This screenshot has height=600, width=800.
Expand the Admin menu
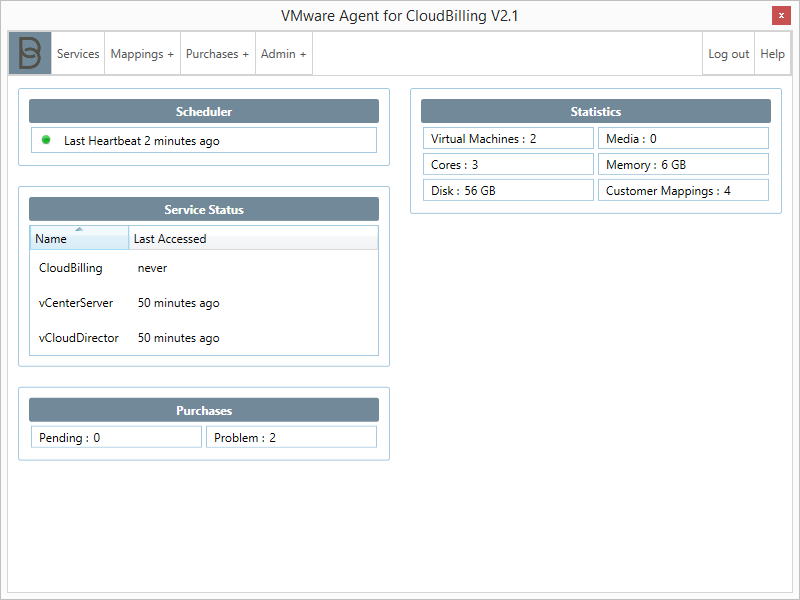(283, 53)
